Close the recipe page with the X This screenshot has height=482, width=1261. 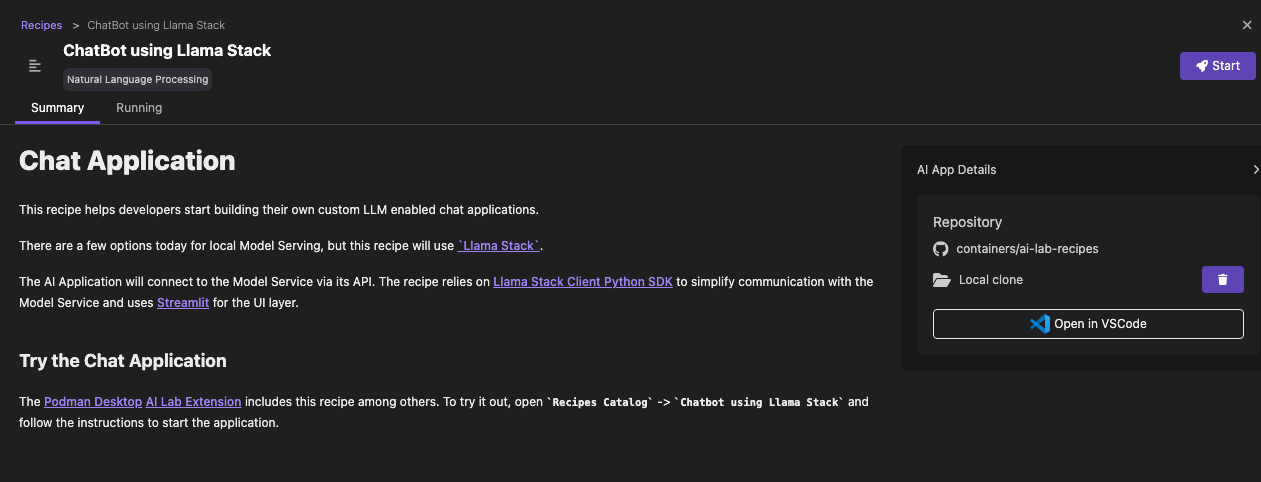pos(1247,25)
